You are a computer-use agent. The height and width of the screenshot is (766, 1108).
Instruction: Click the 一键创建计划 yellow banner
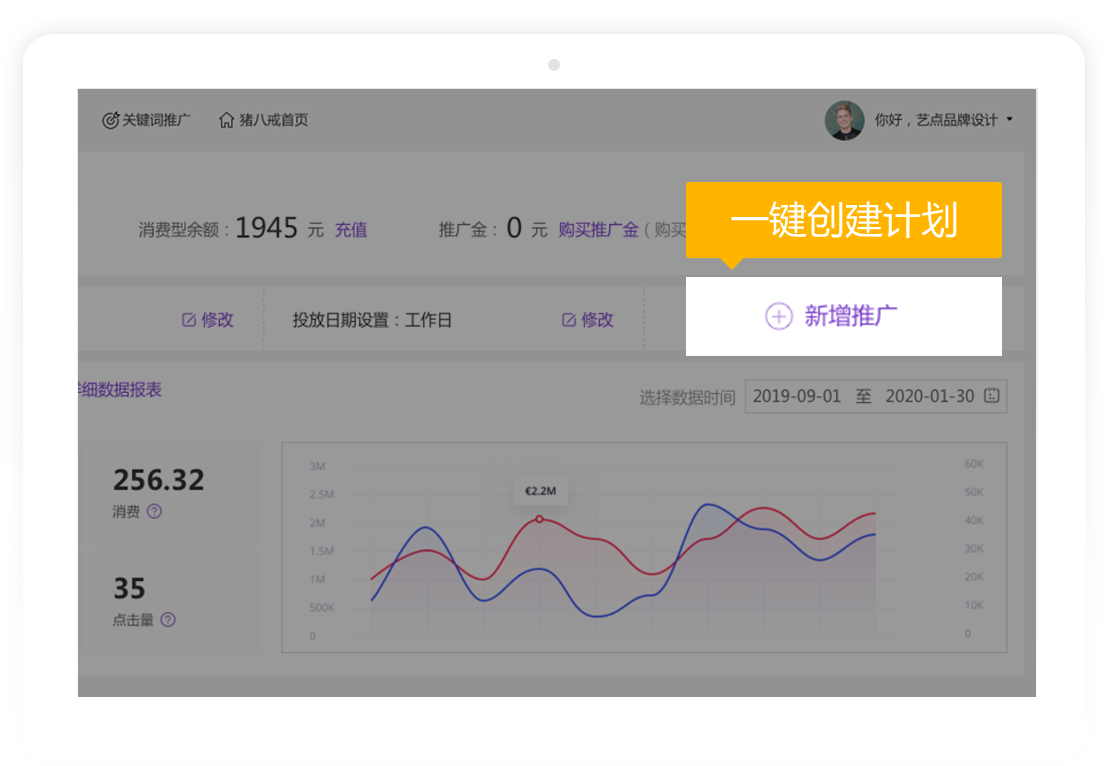coord(844,220)
